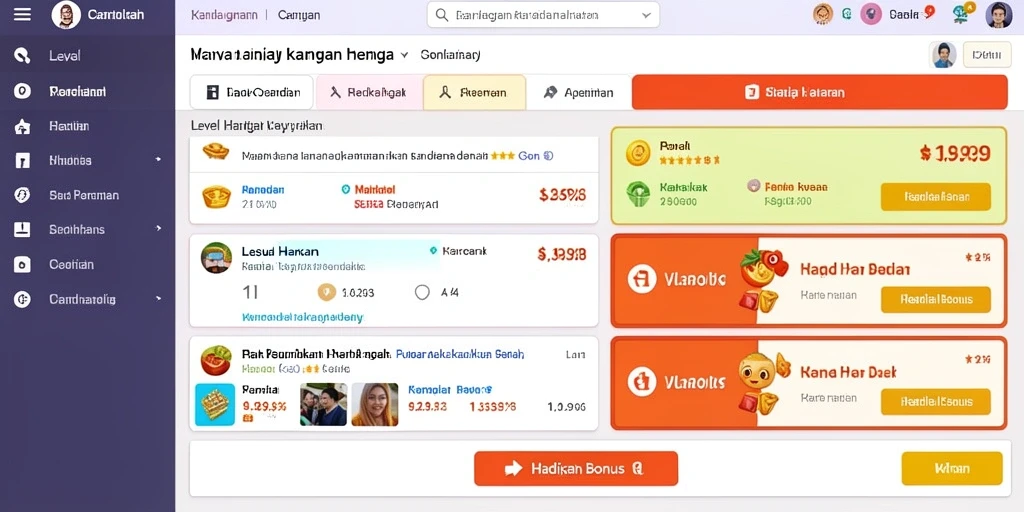
Task: Click the yellow Kiman button
Action: tap(952, 468)
